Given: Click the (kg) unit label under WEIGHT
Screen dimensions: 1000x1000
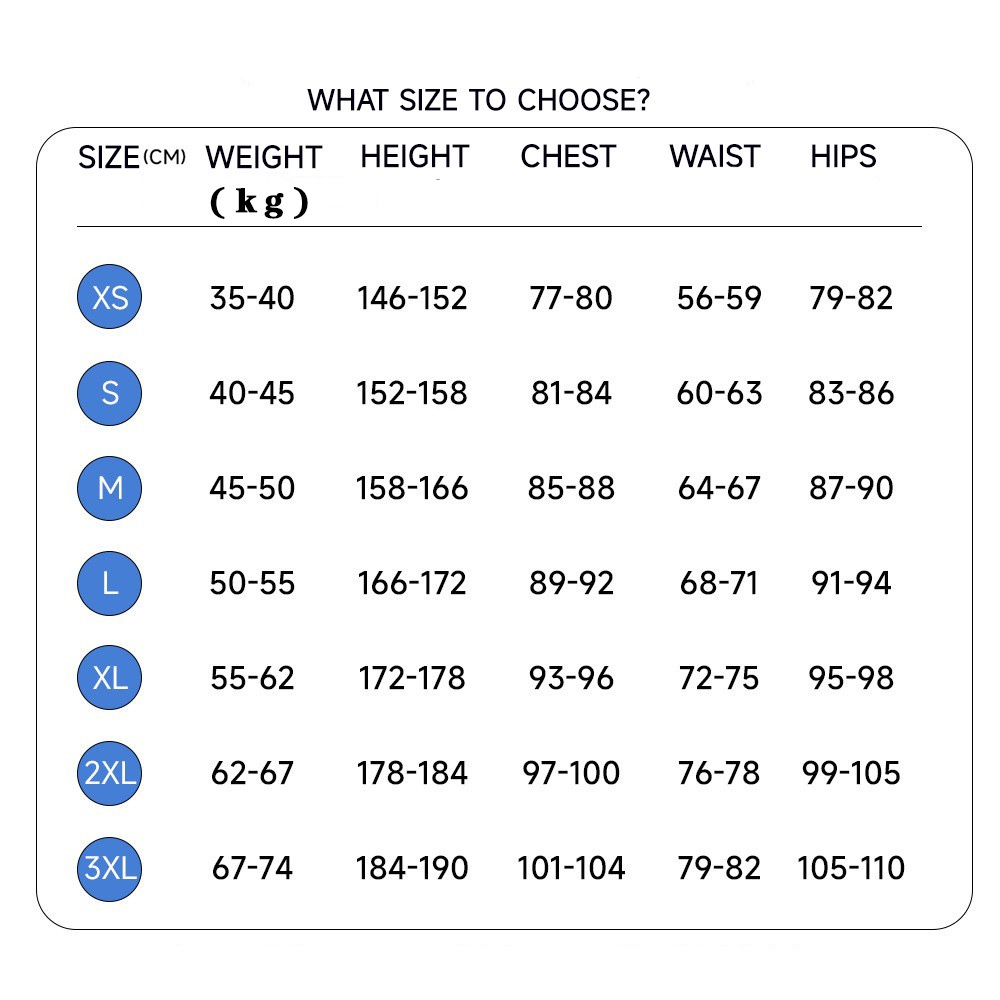Looking at the screenshot, I should point(260,203).
